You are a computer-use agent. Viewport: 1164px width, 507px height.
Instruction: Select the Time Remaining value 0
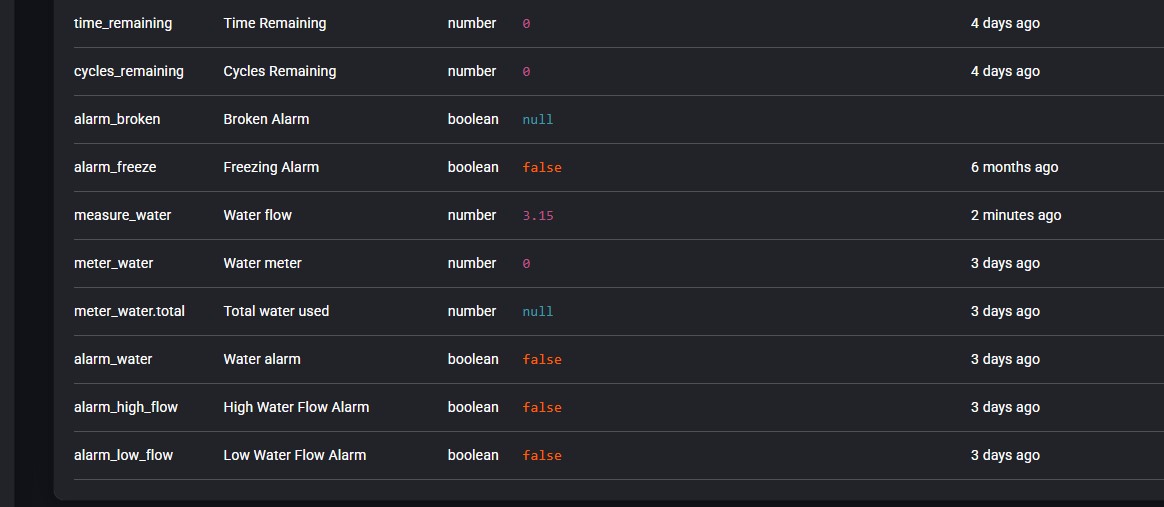point(526,24)
